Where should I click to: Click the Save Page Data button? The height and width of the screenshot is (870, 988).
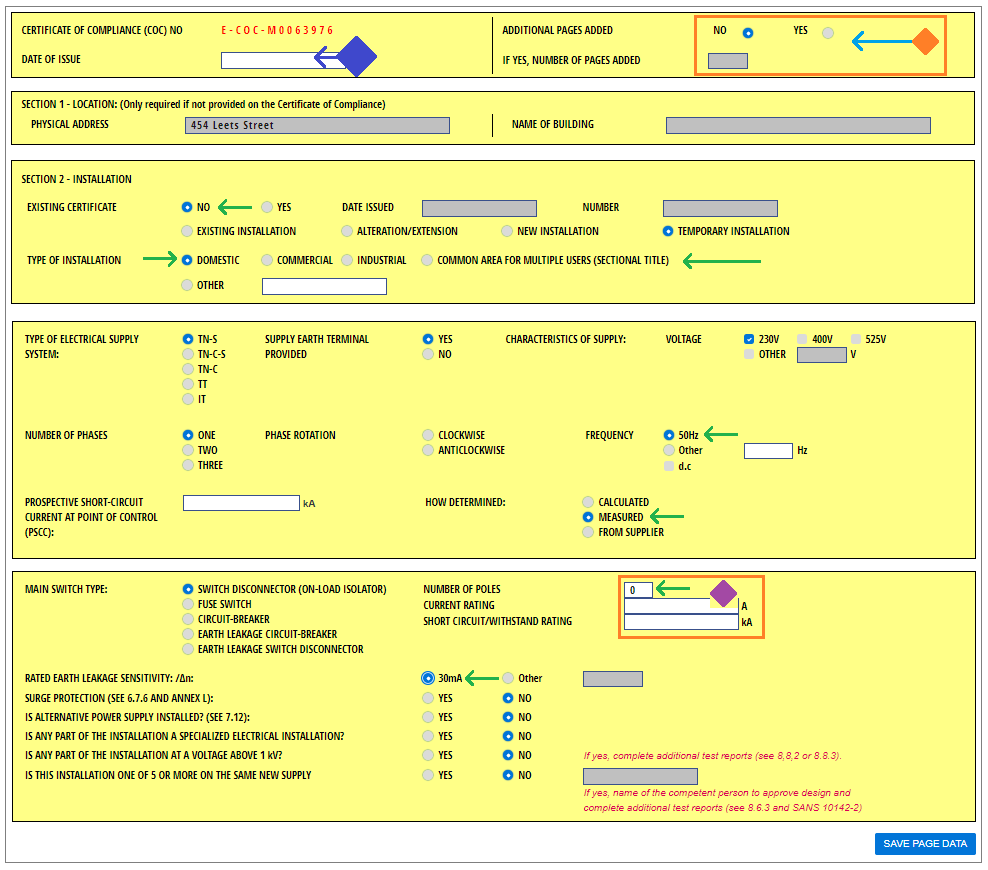coord(924,843)
